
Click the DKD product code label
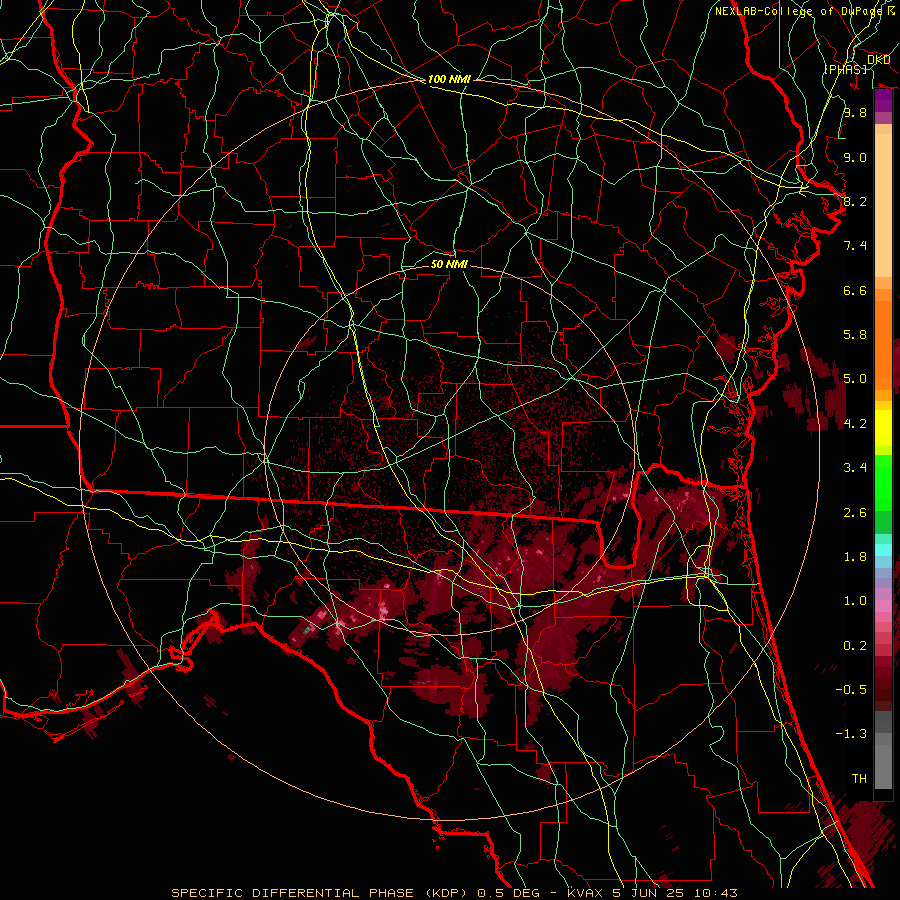(878, 60)
